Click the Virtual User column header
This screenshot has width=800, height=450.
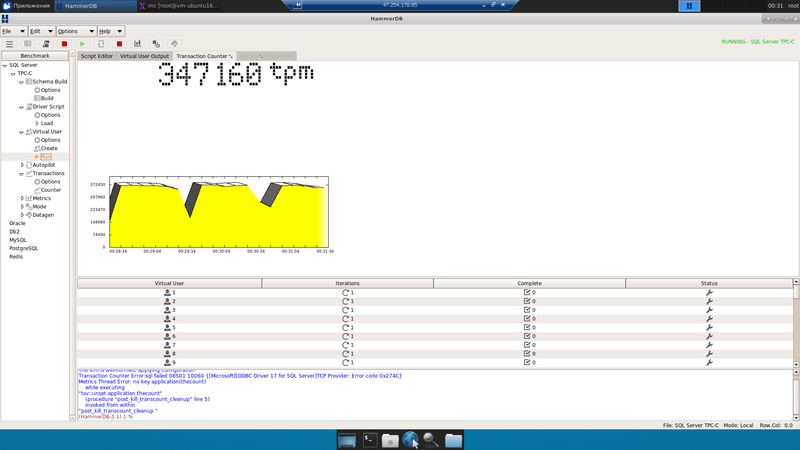(x=169, y=283)
